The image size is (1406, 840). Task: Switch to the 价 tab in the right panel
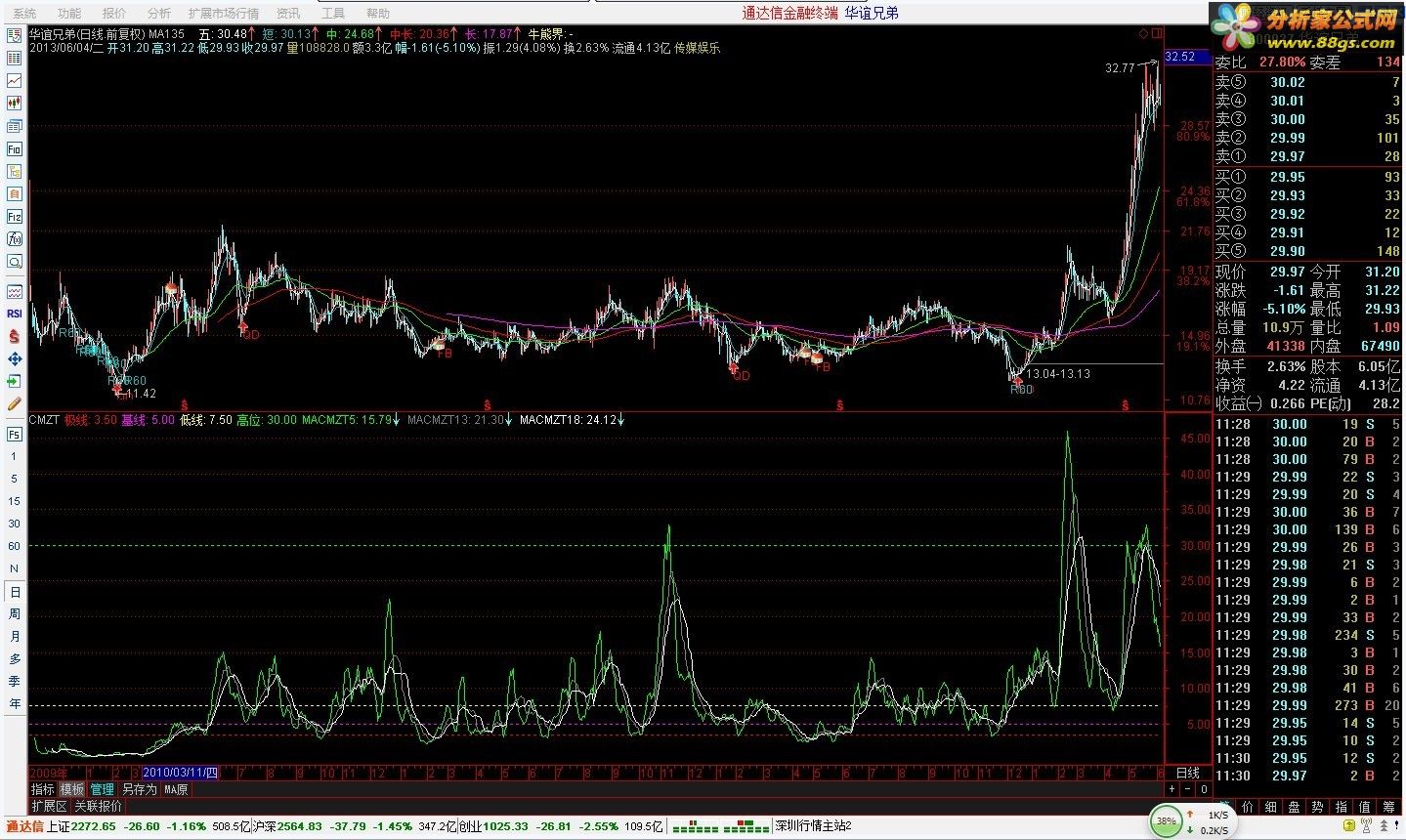(1247, 807)
